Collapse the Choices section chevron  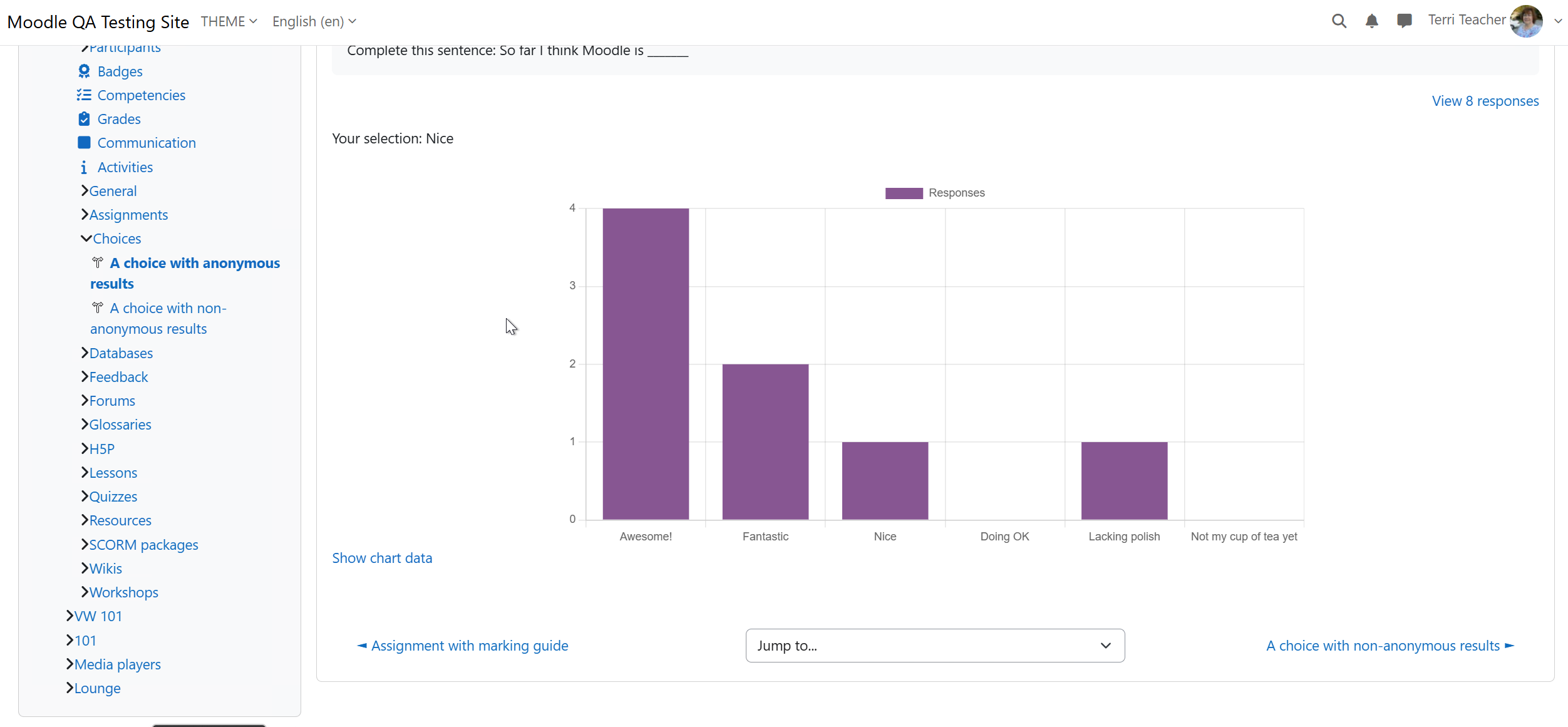click(86, 239)
